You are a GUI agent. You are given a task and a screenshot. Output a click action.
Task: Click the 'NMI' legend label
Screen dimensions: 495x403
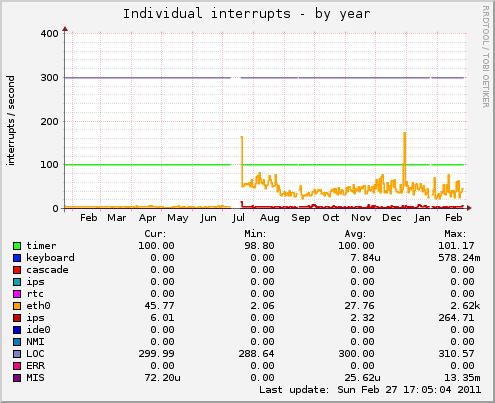pos(35,342)
